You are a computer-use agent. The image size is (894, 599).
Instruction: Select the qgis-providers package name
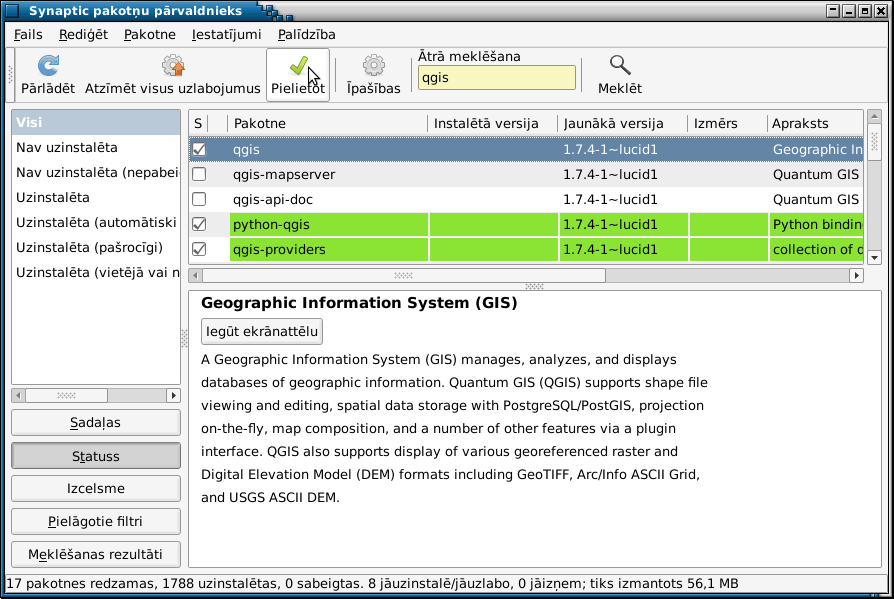(x=279, y=250)
